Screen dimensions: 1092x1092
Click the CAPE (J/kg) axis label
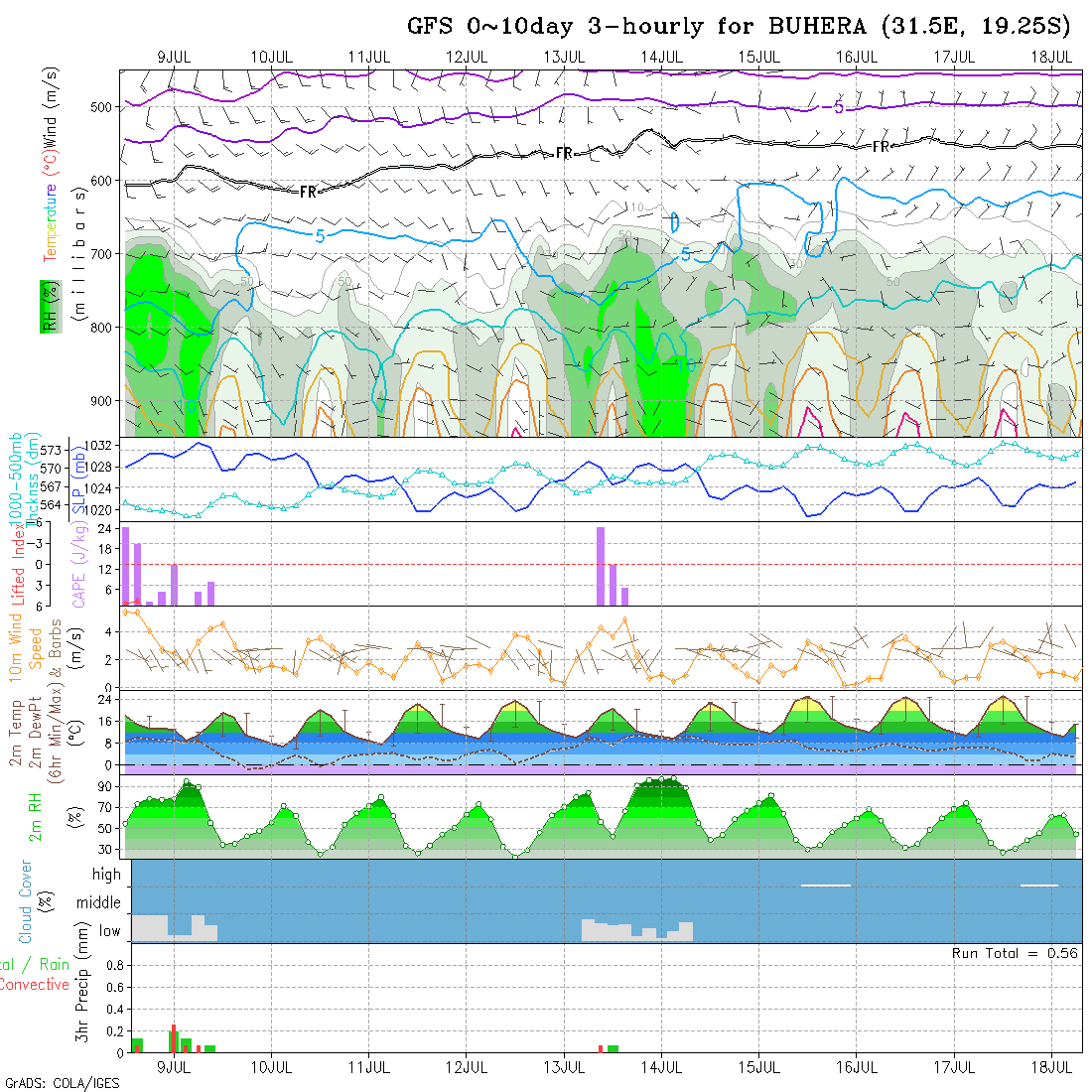(78, 564)
